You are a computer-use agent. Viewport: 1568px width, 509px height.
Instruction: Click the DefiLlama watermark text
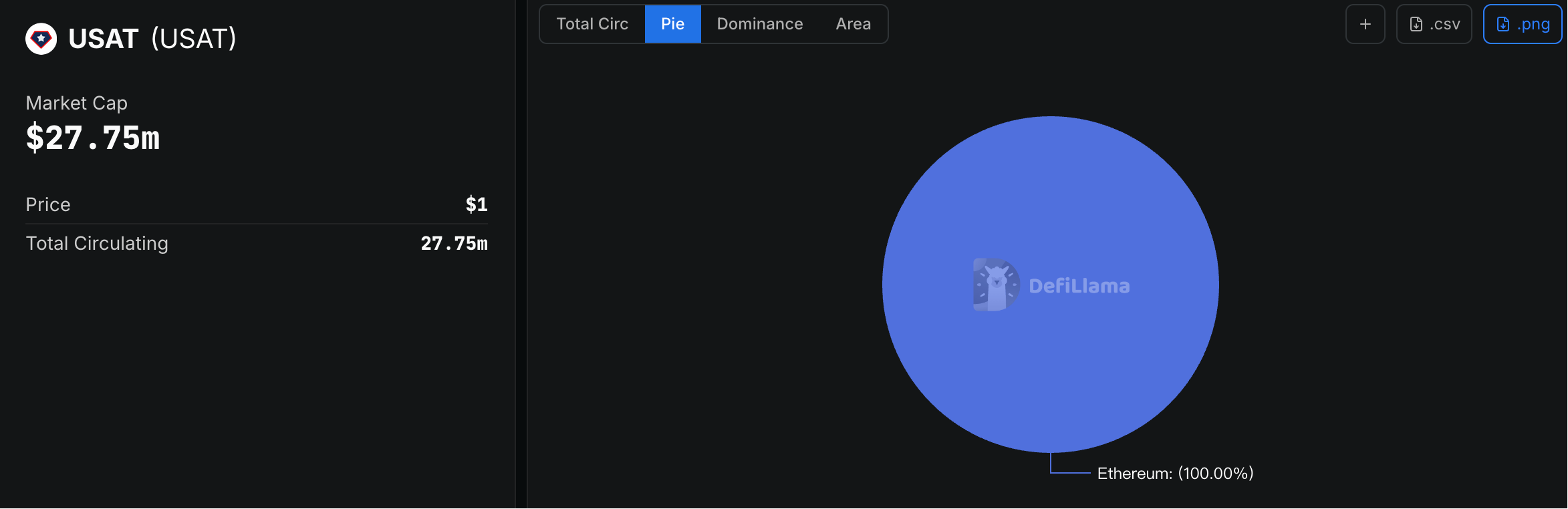click(x=1079, y=287)
